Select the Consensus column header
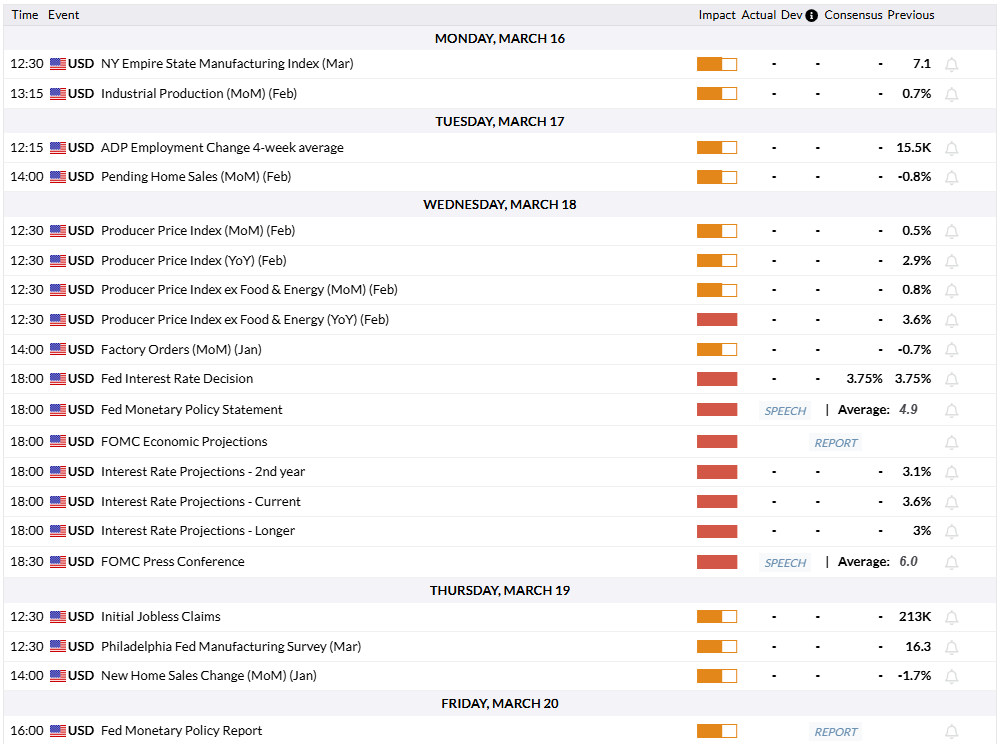 (853, 15)
